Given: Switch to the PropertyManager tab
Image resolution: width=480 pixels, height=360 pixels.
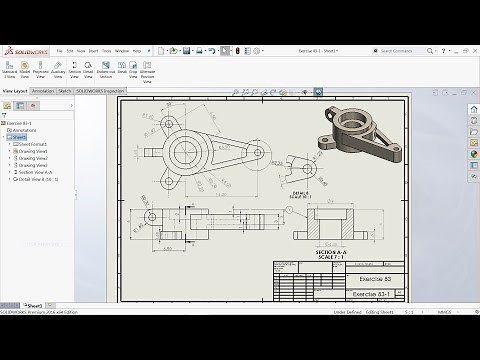Looking at the screenshot, I should (x=20, y=106).
